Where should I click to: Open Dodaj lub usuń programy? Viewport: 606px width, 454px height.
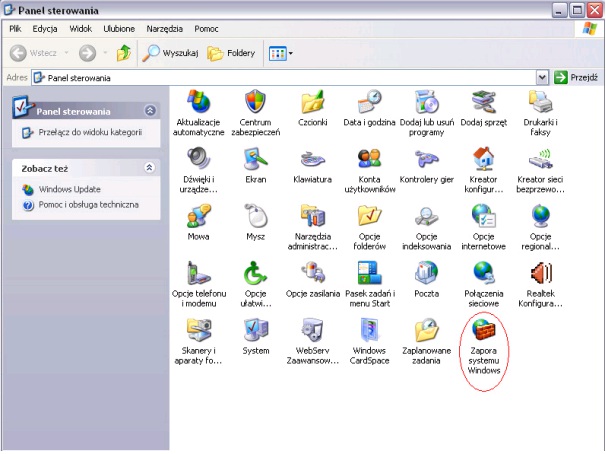427,102
